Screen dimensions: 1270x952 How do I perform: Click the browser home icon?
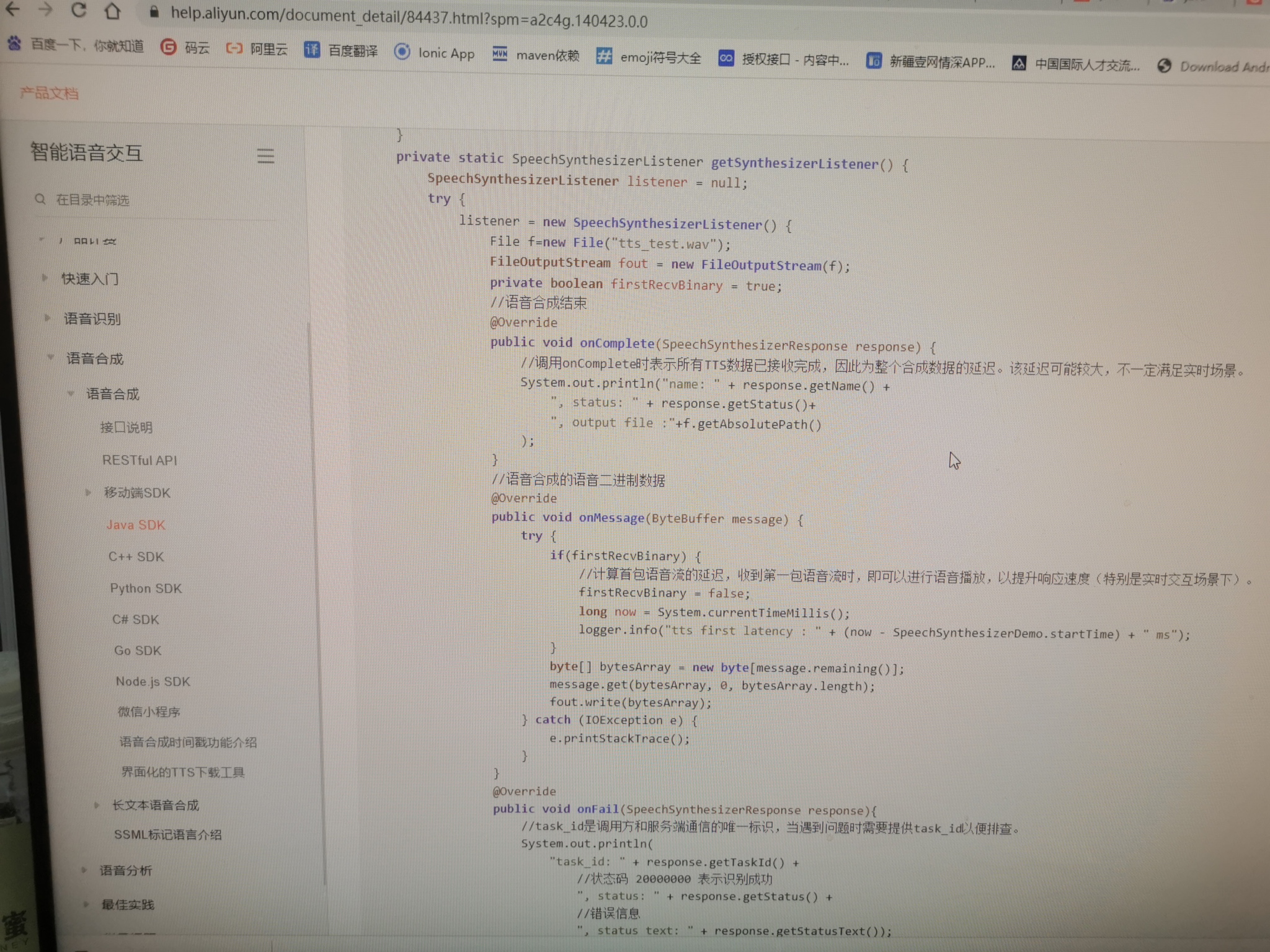click(112, 11)
